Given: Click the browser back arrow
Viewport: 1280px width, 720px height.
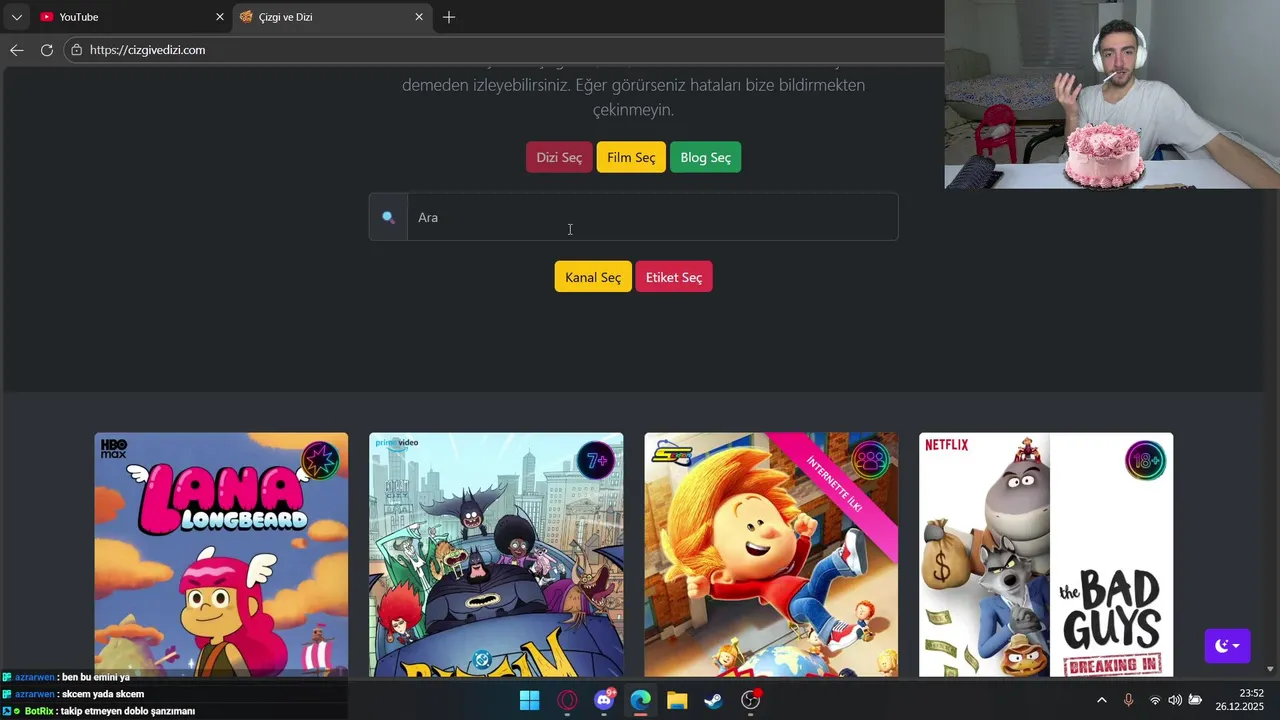Looking at the screenshot, I should coord(16,50).
